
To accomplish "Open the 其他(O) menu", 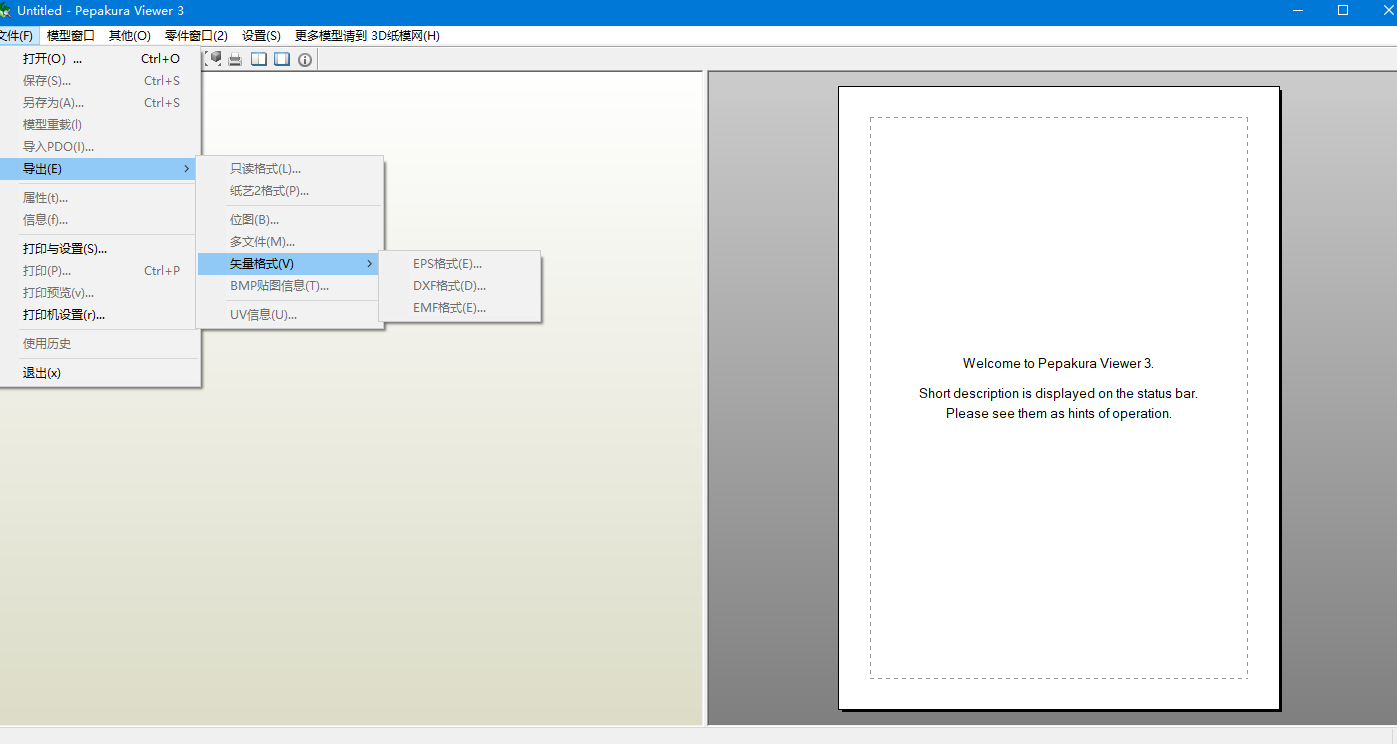I will pyautogui.click(x=130, y=36).
